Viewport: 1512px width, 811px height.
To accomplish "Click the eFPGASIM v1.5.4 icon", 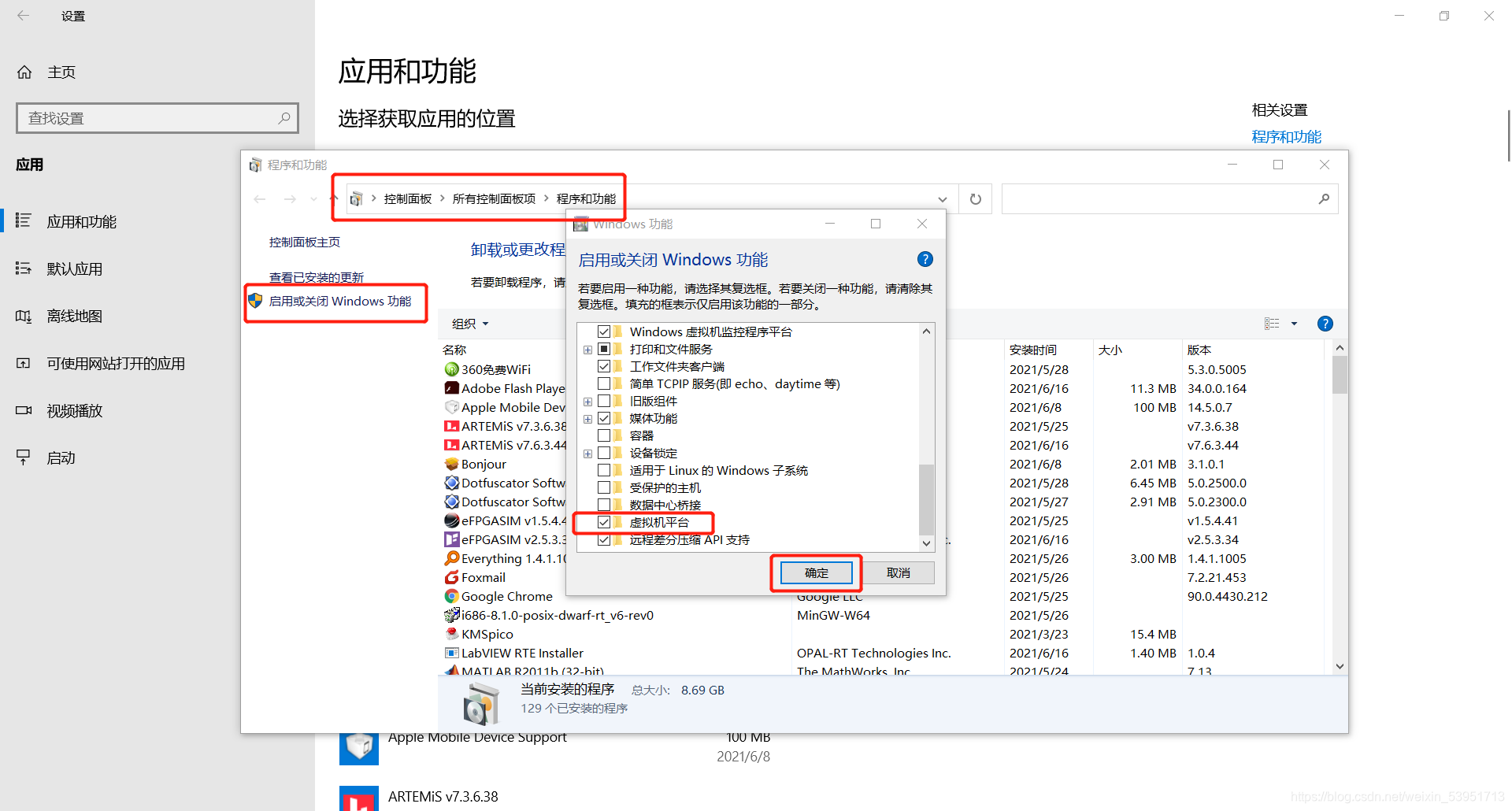I will pos(452,520).
